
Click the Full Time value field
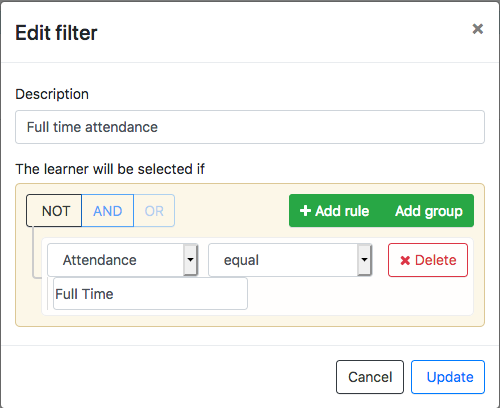150,294
